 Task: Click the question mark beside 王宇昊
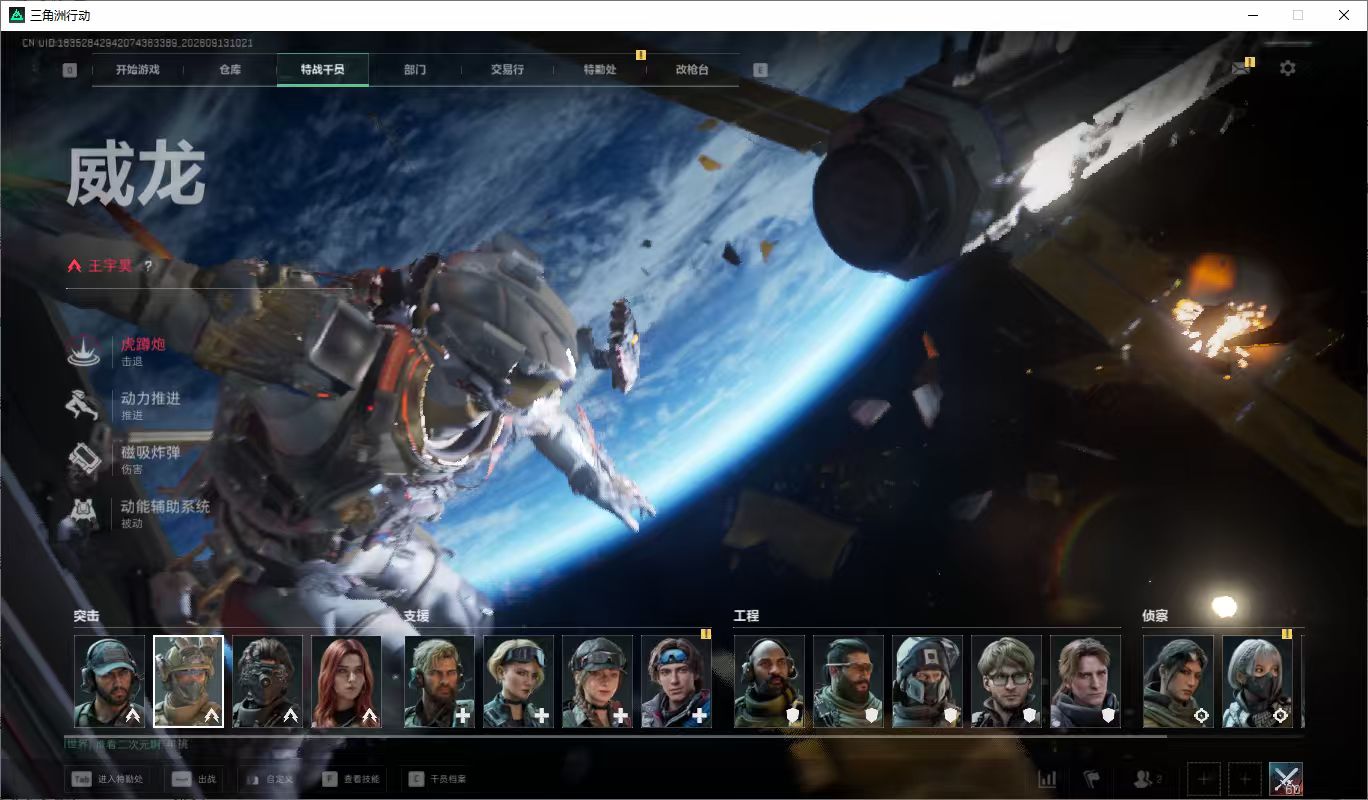[149, 266]
